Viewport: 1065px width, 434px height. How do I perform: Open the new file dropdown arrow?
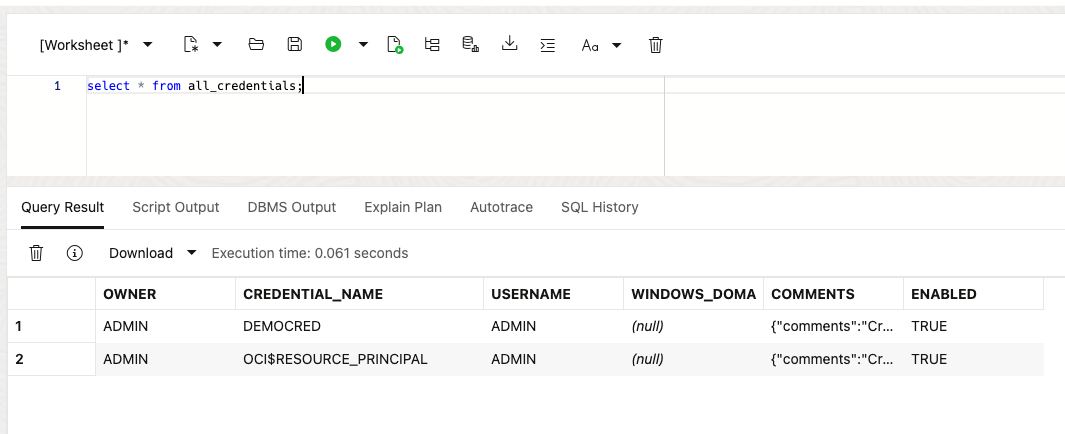point(217,44)
